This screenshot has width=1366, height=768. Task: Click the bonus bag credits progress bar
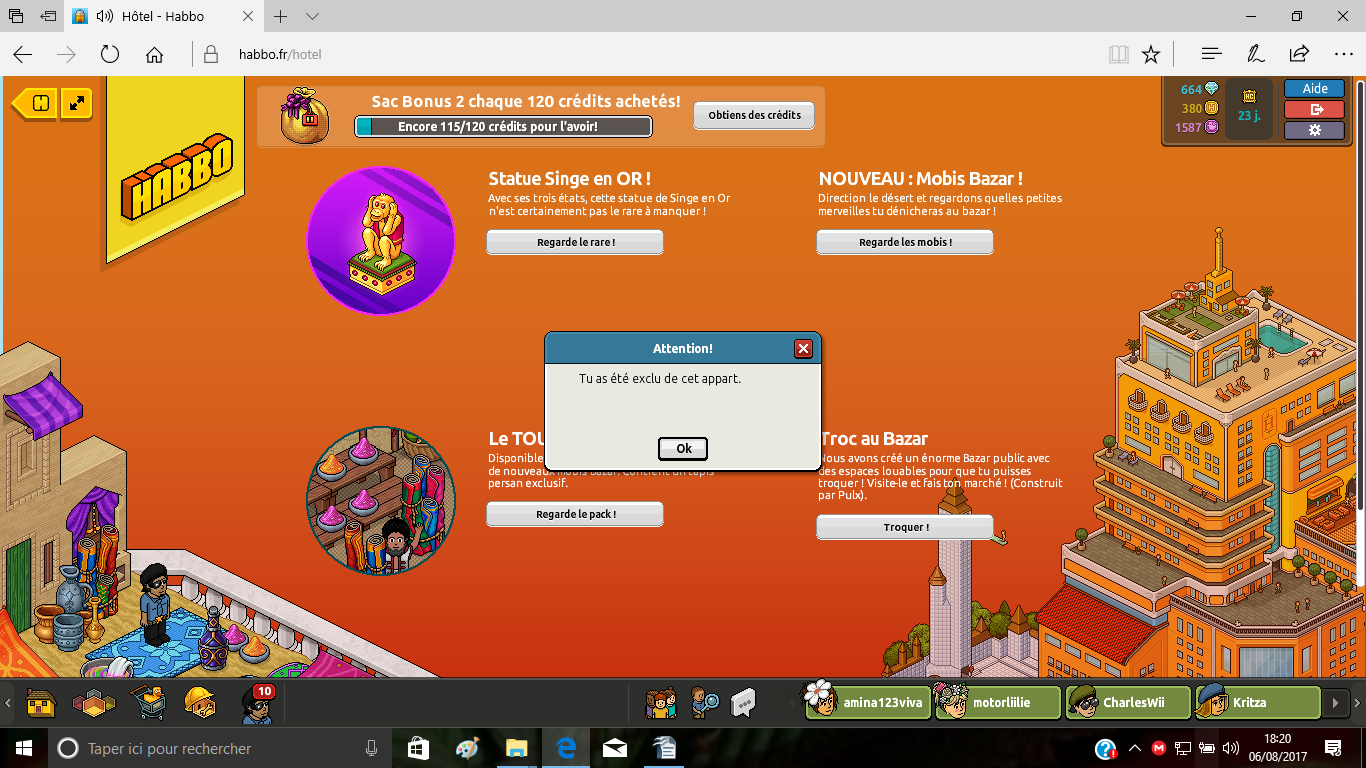503,127
